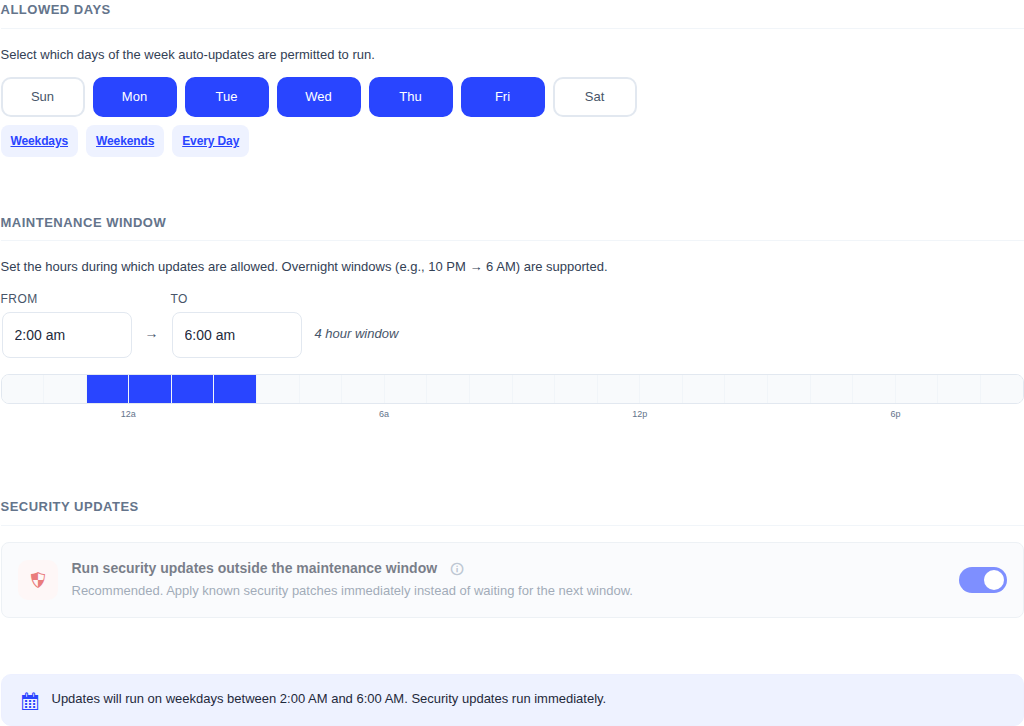Click the 12p label under timeline
1024x726 pixels.
tap(639, 414)
